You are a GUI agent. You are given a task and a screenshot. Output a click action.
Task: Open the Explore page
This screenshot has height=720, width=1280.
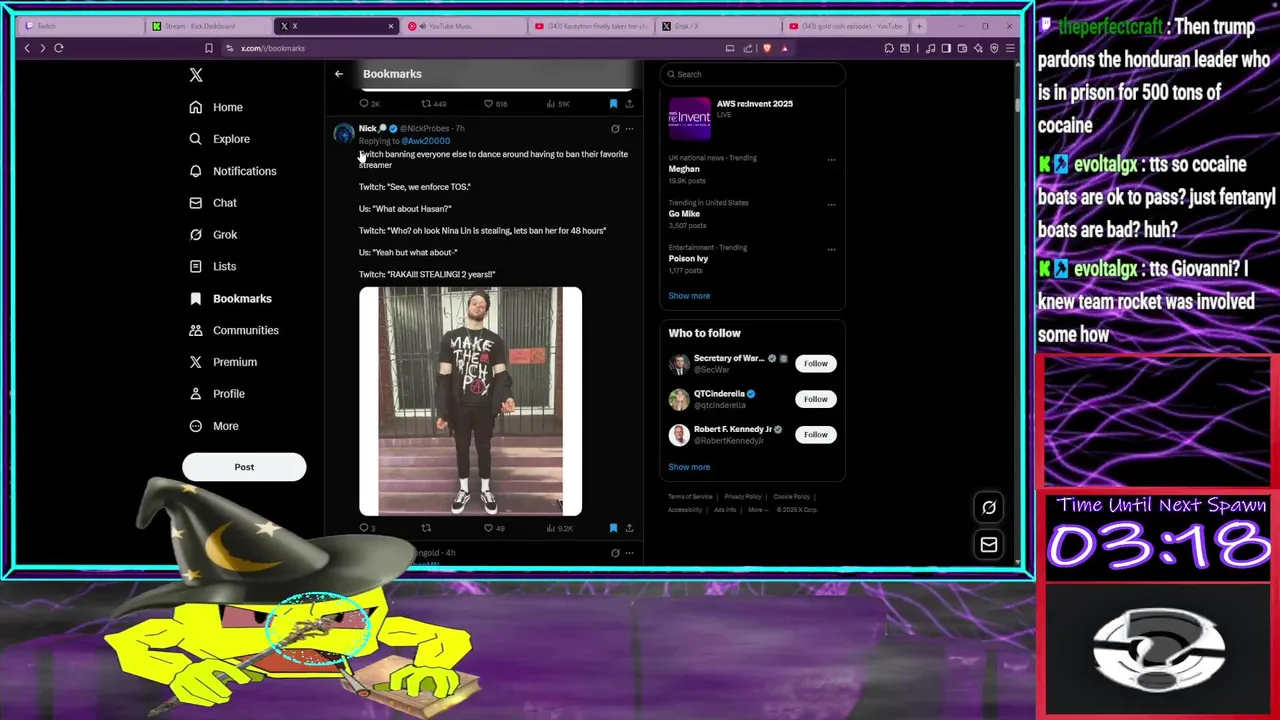[220, 139]
